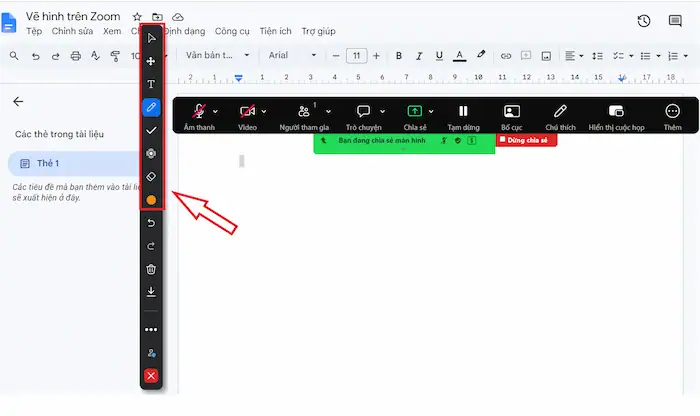This screenshot has width=700, height=416.
Task: Open the Văn bản paragraph style dropdown
Action: (217, 55)
